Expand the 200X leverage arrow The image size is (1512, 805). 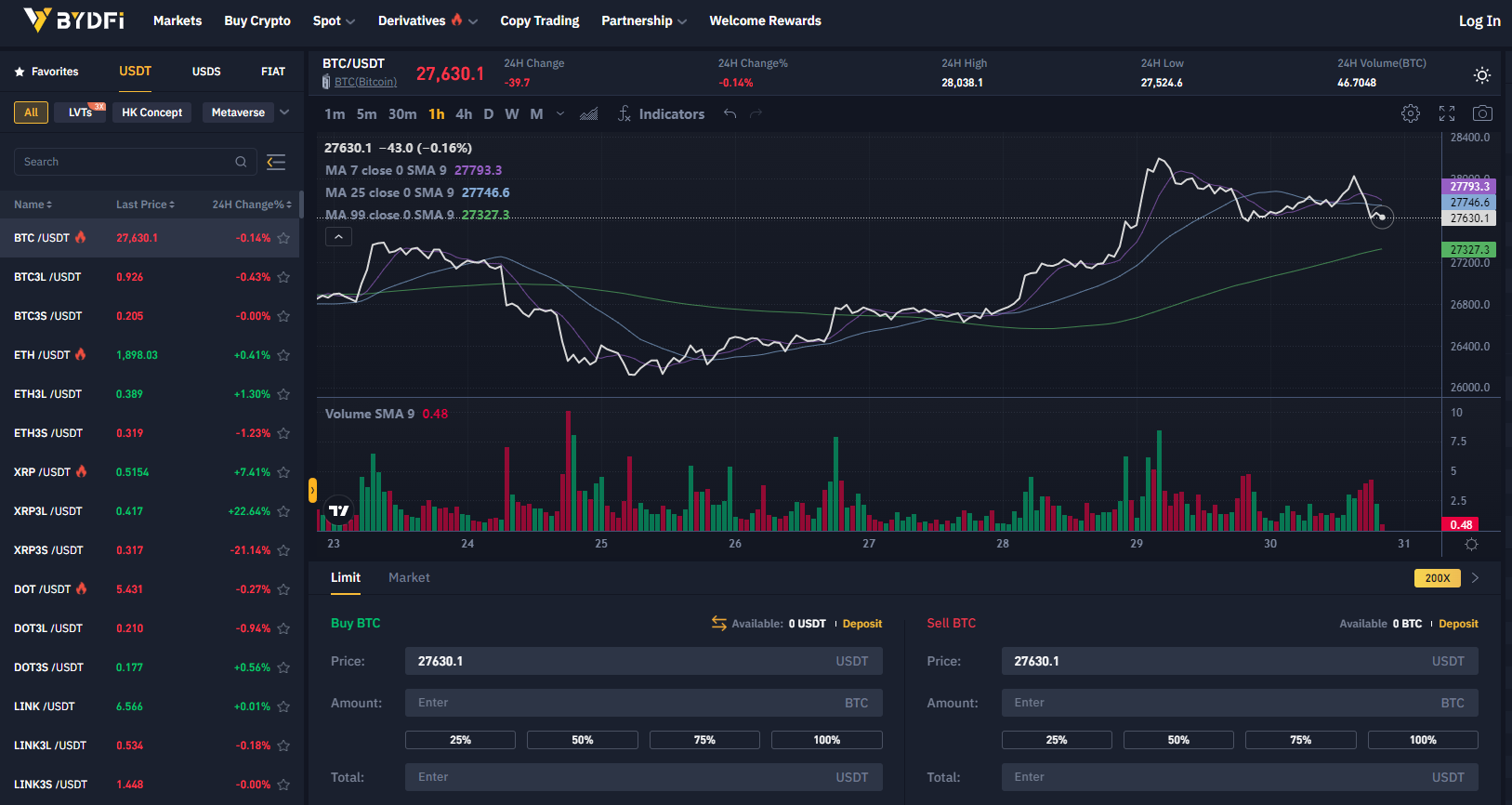point(1475,577)
